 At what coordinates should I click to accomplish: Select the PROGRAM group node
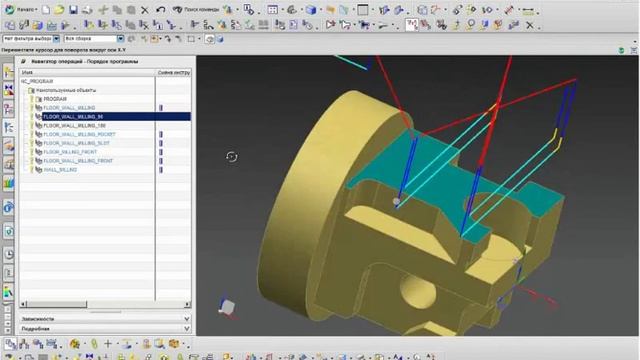[x=55, y=99]
